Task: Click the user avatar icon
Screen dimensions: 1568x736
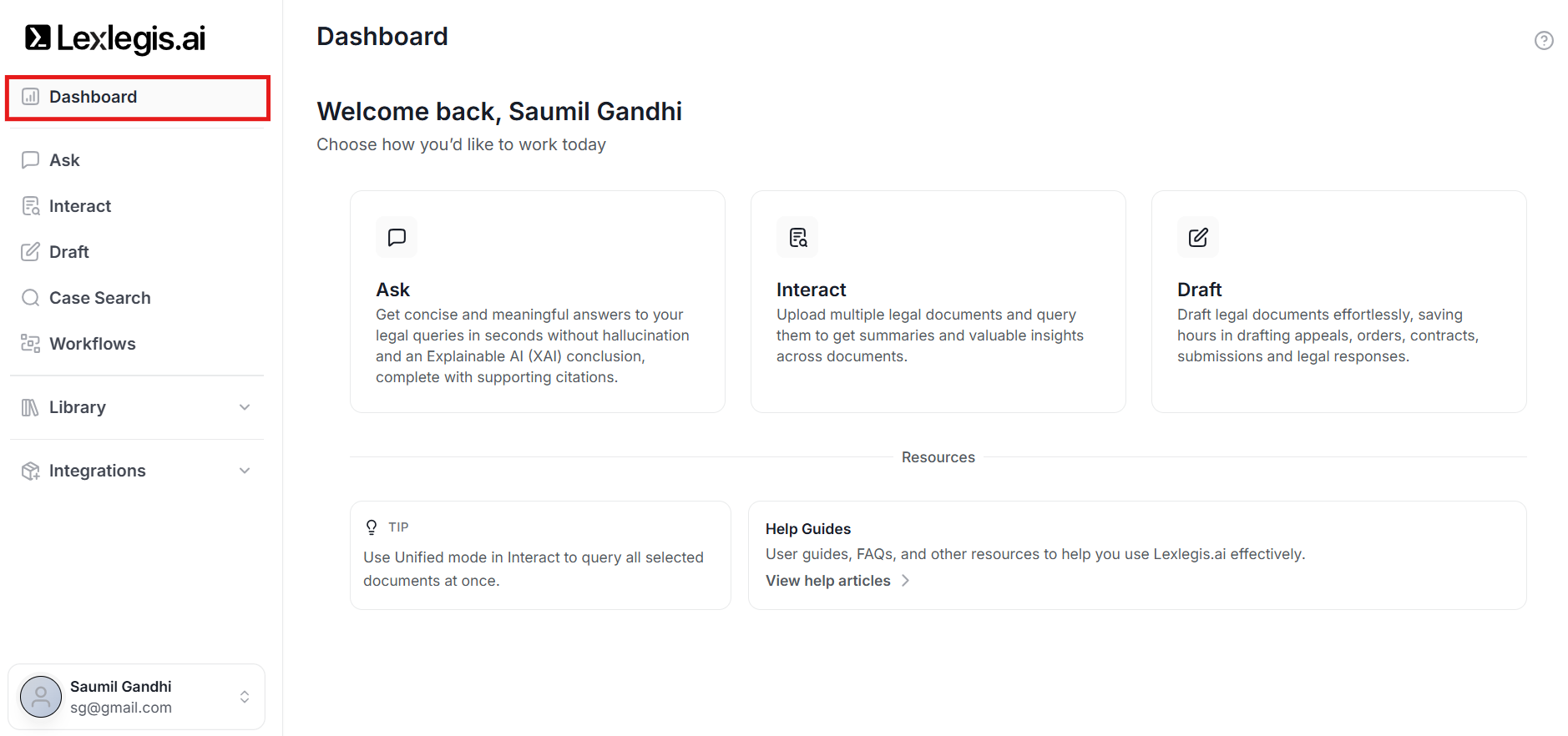Action: tap(41, 697)
